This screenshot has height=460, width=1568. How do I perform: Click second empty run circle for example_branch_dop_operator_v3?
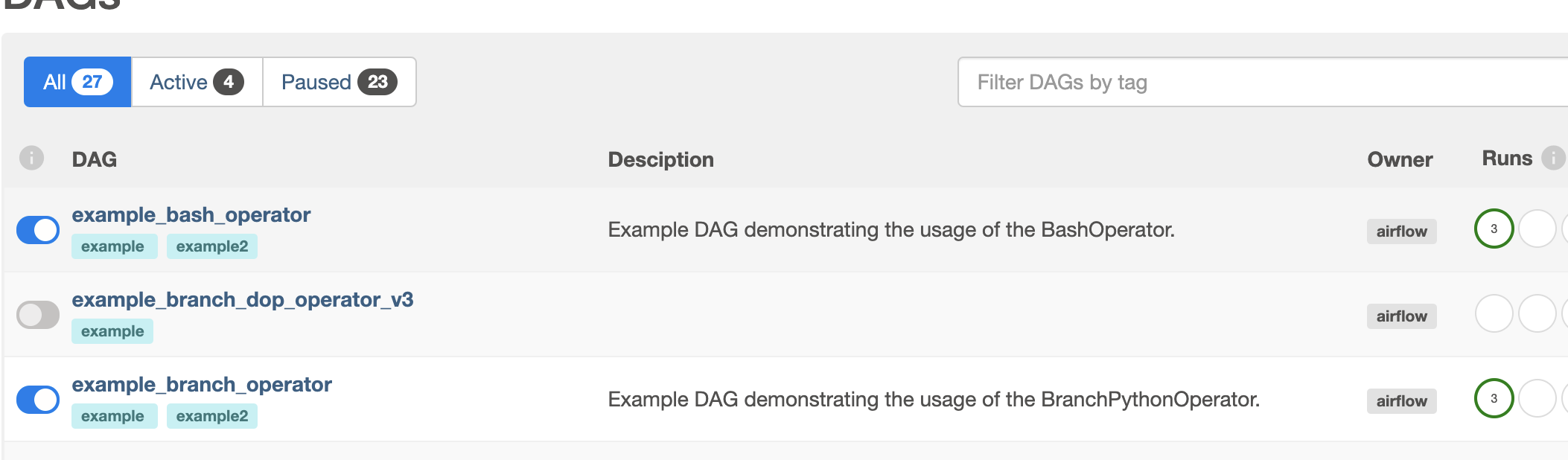1537,313
